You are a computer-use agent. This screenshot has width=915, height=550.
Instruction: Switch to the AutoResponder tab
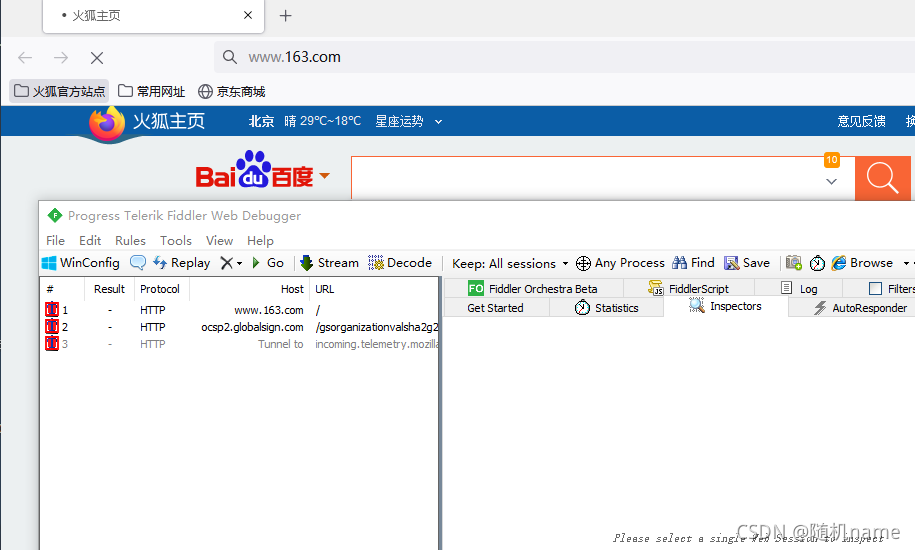pos(859,308)
